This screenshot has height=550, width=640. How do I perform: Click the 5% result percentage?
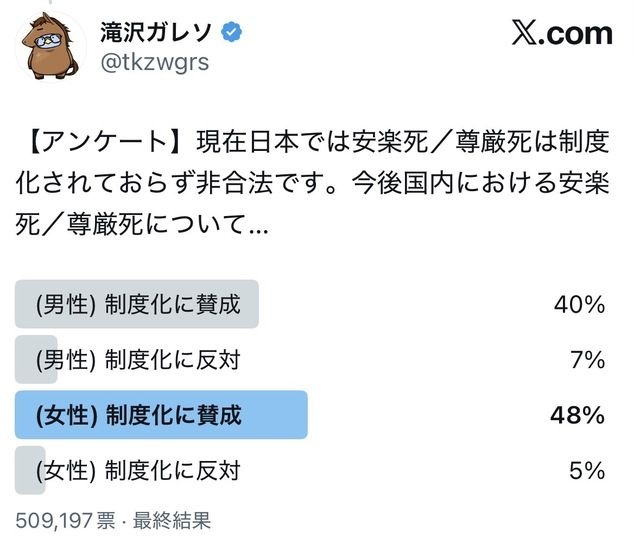pos(587,470)
